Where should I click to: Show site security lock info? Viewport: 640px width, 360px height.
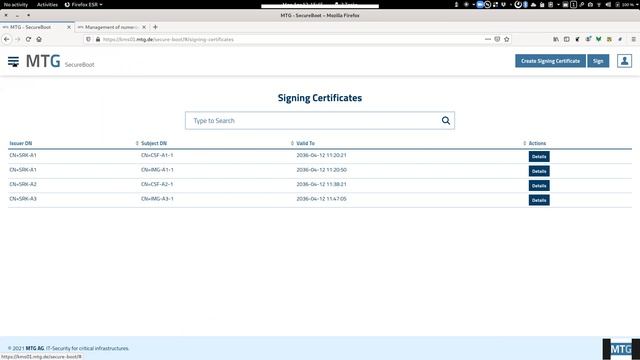click(98, 39)
